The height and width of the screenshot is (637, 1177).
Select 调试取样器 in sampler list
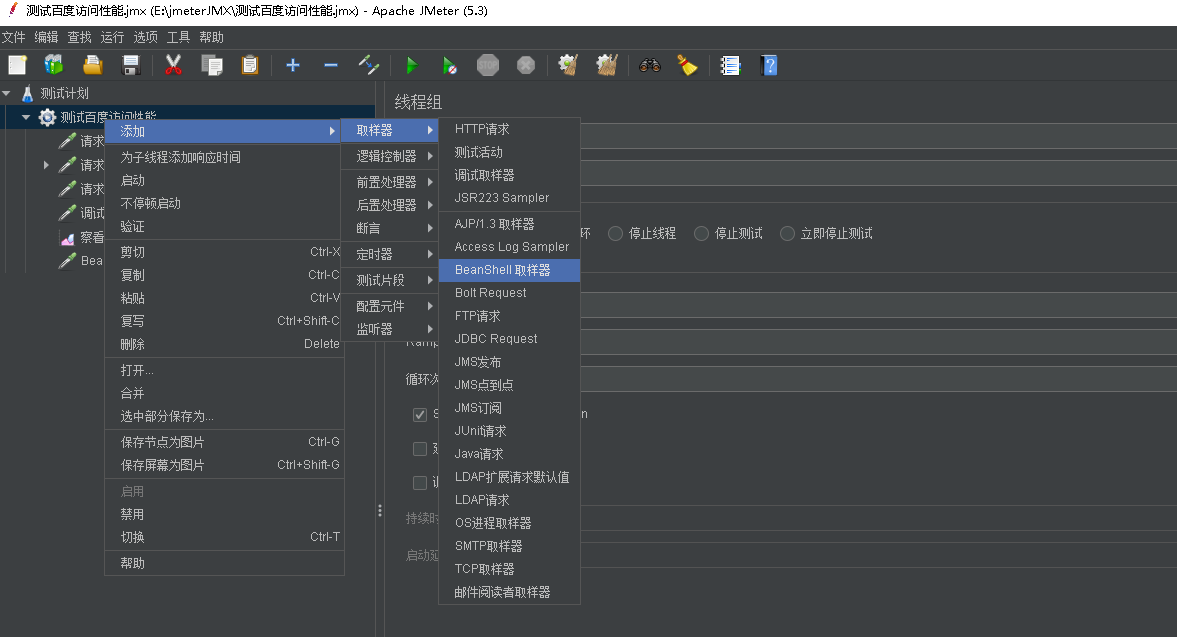(x=510, y=176)
